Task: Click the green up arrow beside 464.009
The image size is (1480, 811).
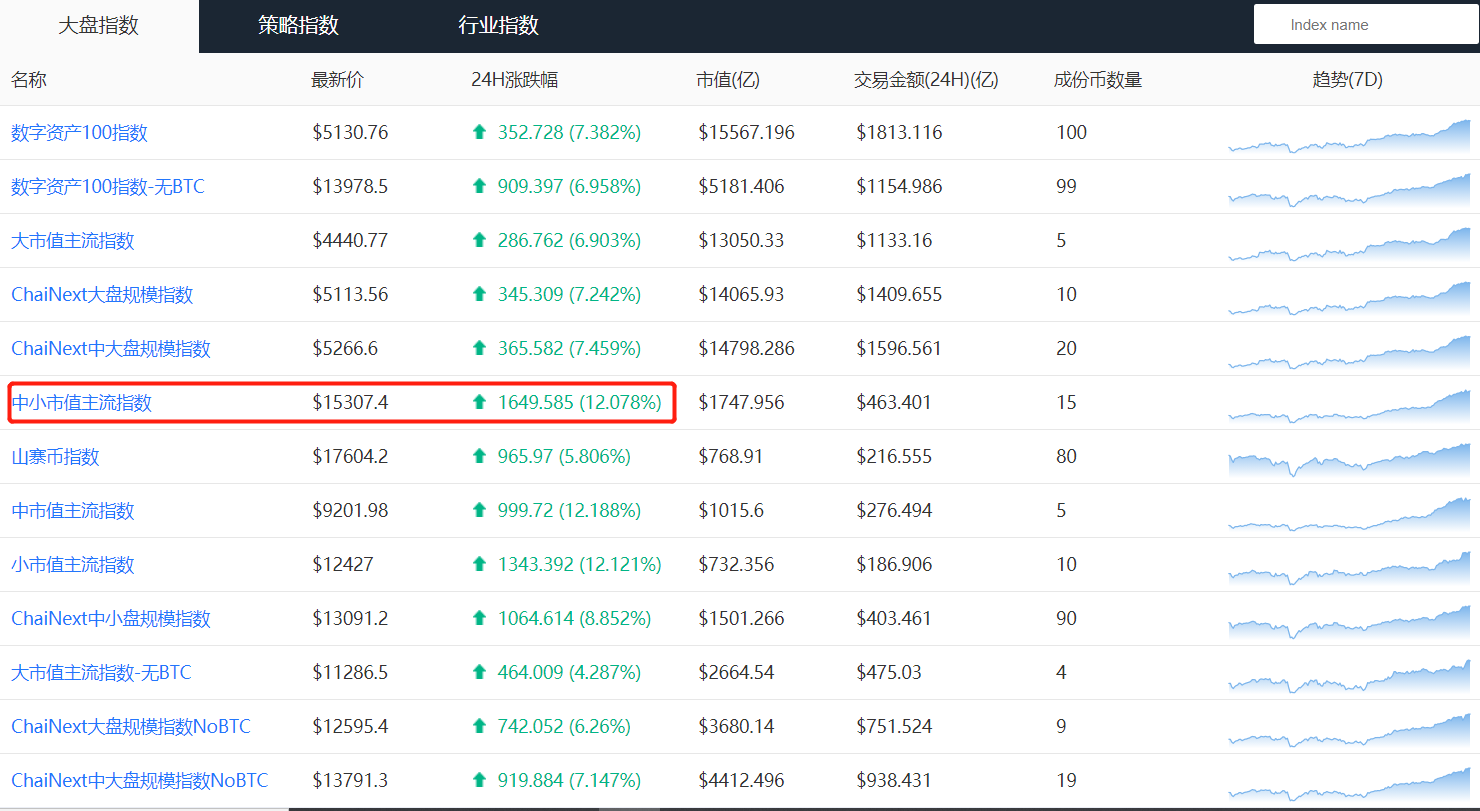Action: [x=479, y=672]
